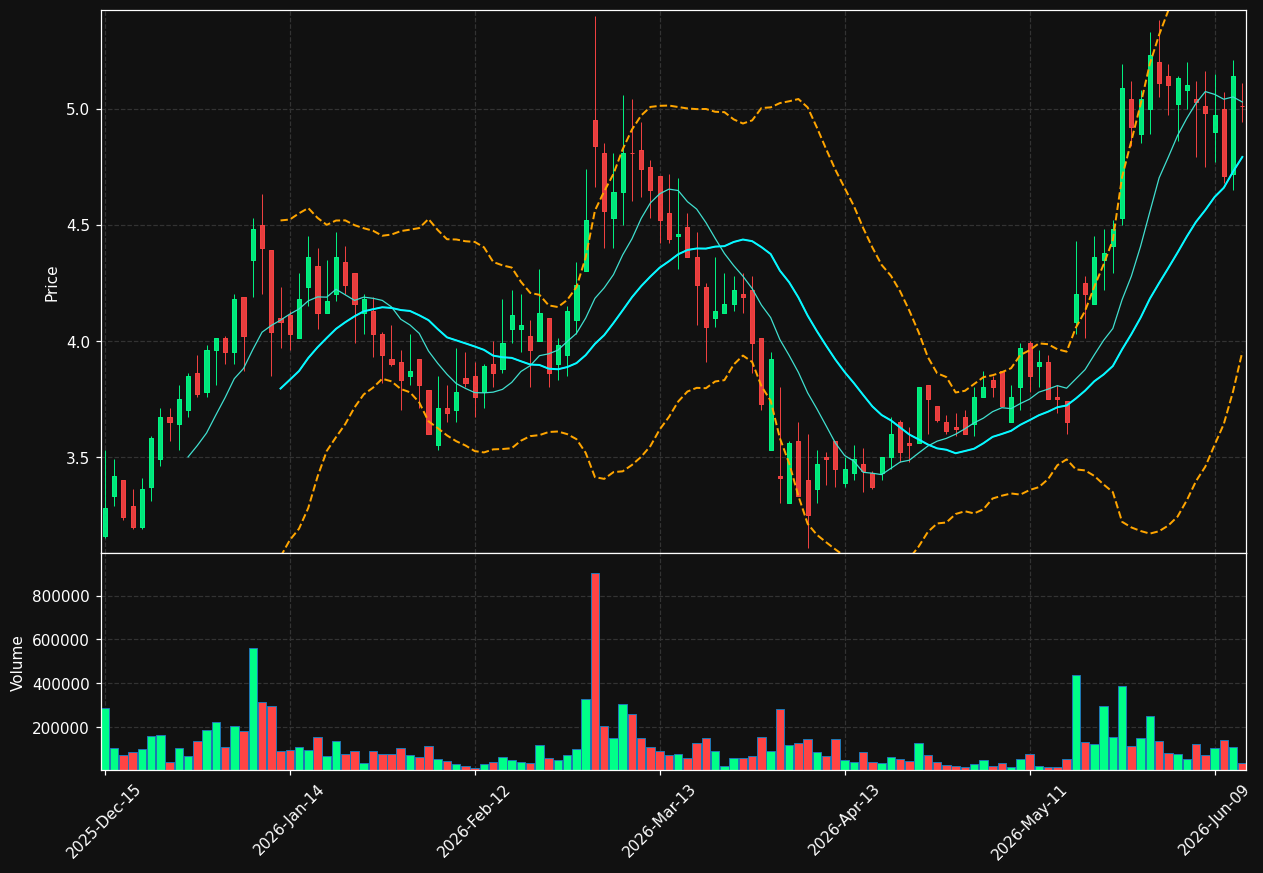Screen dimensions: 1263x873
Task: Click the 2026-Feb-12 date label
Action: 473,821
